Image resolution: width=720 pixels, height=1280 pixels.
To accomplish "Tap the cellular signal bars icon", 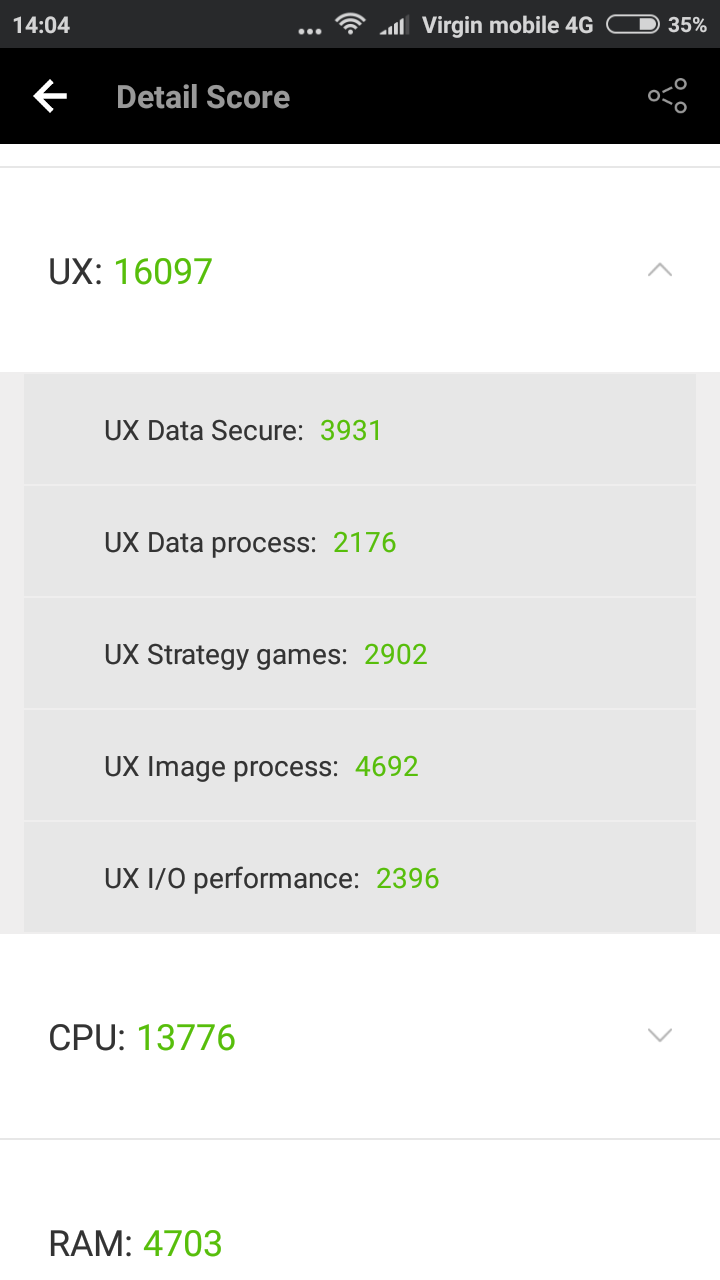I will click(394, 25).
